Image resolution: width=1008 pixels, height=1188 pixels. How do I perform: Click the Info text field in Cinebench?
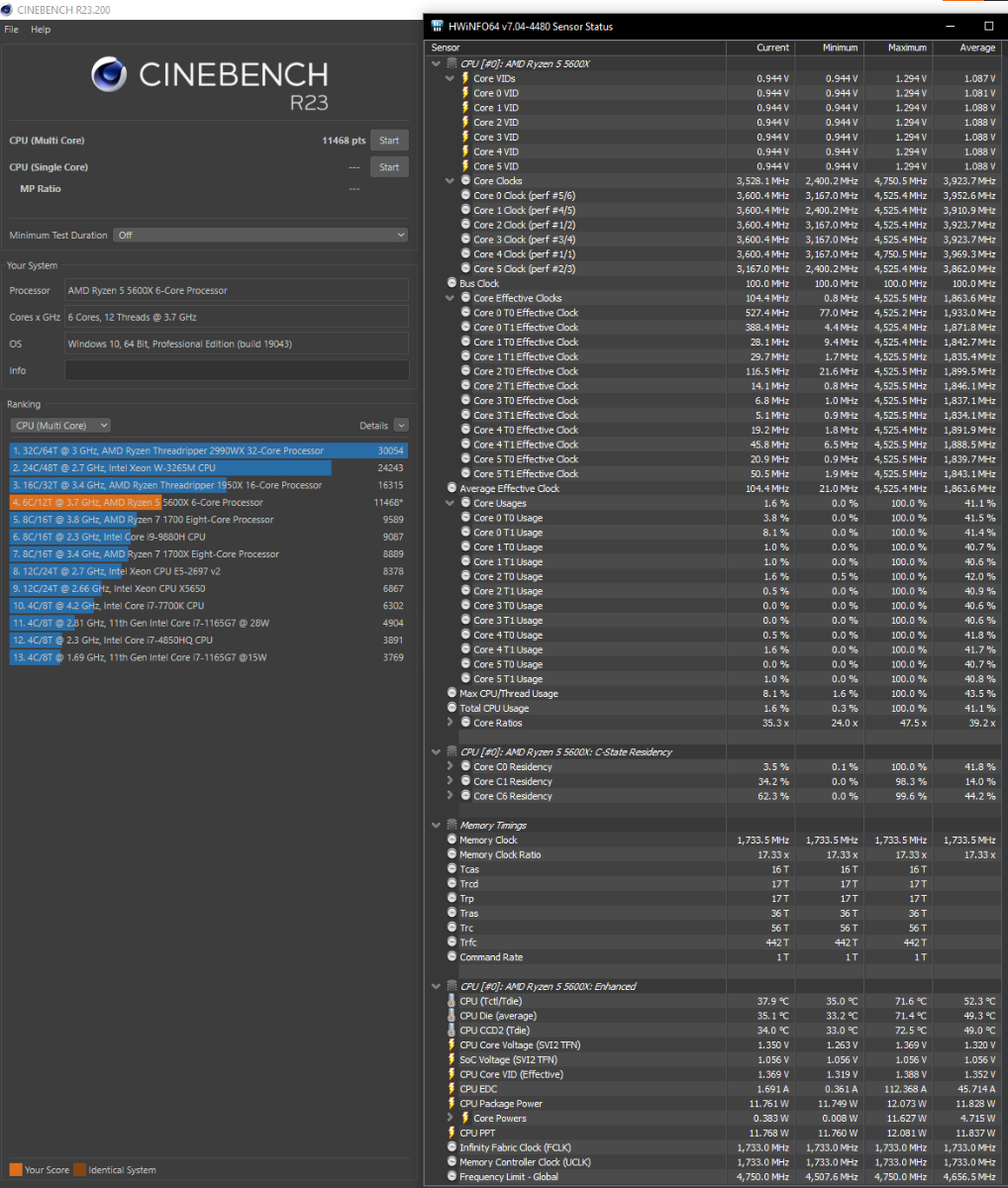pyautogui.click(x=237, y=370)
